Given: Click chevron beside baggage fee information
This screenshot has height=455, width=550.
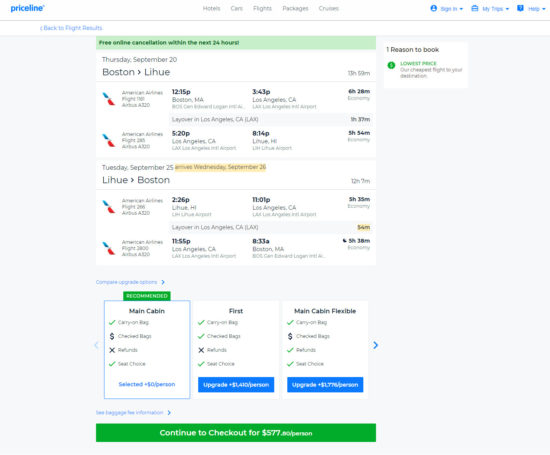Looking at the screenshot, I should (x=169, y=413).
